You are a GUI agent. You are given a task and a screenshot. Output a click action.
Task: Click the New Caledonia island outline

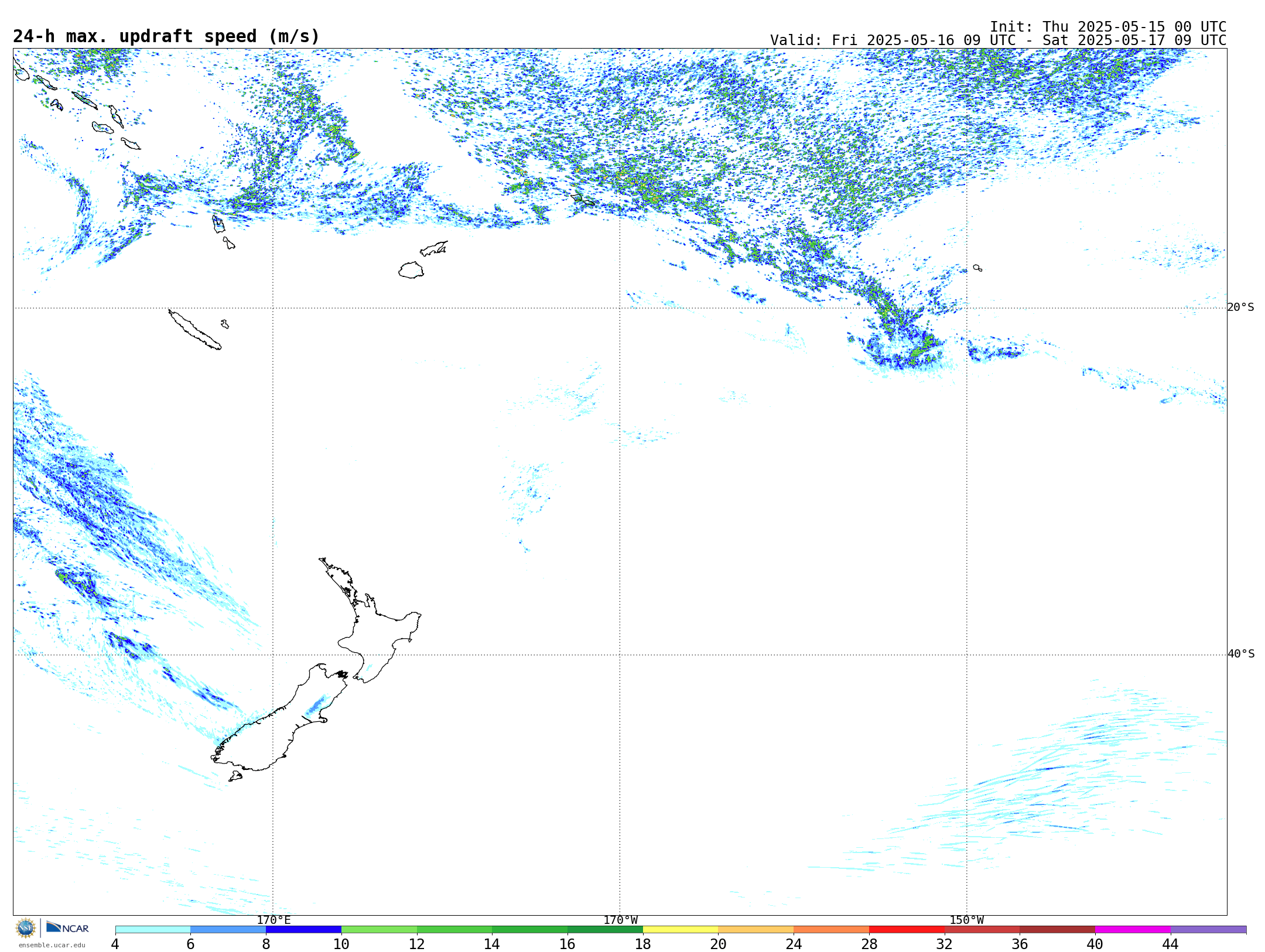(195, 330)
